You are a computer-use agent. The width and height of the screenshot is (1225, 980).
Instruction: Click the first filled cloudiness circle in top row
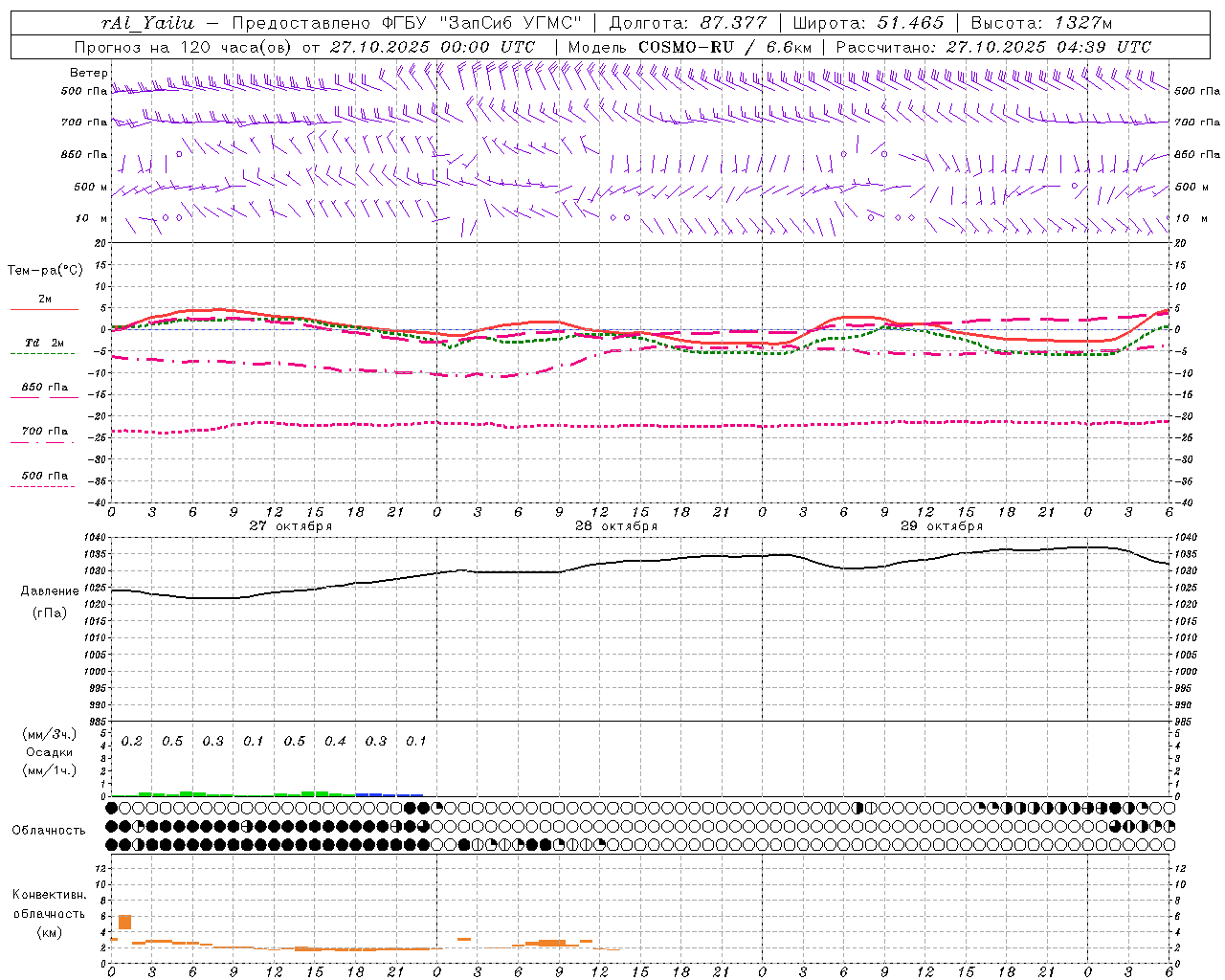point(112,808)
